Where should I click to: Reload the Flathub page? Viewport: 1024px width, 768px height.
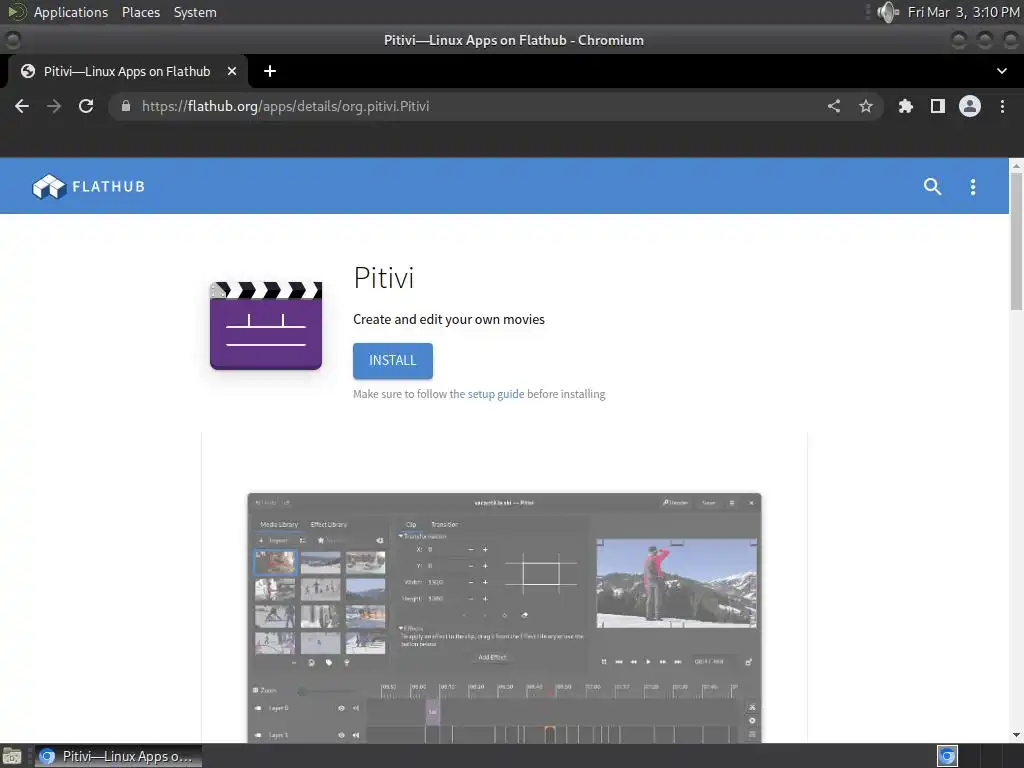click(x=86, y=106)
